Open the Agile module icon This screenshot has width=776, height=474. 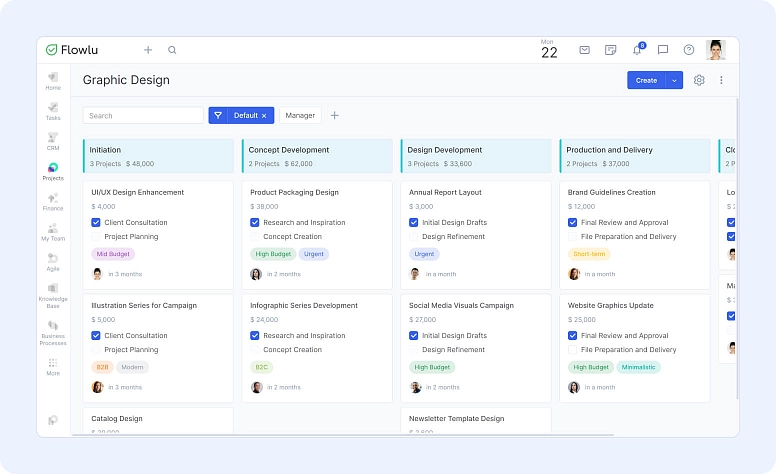pos(53,262)
